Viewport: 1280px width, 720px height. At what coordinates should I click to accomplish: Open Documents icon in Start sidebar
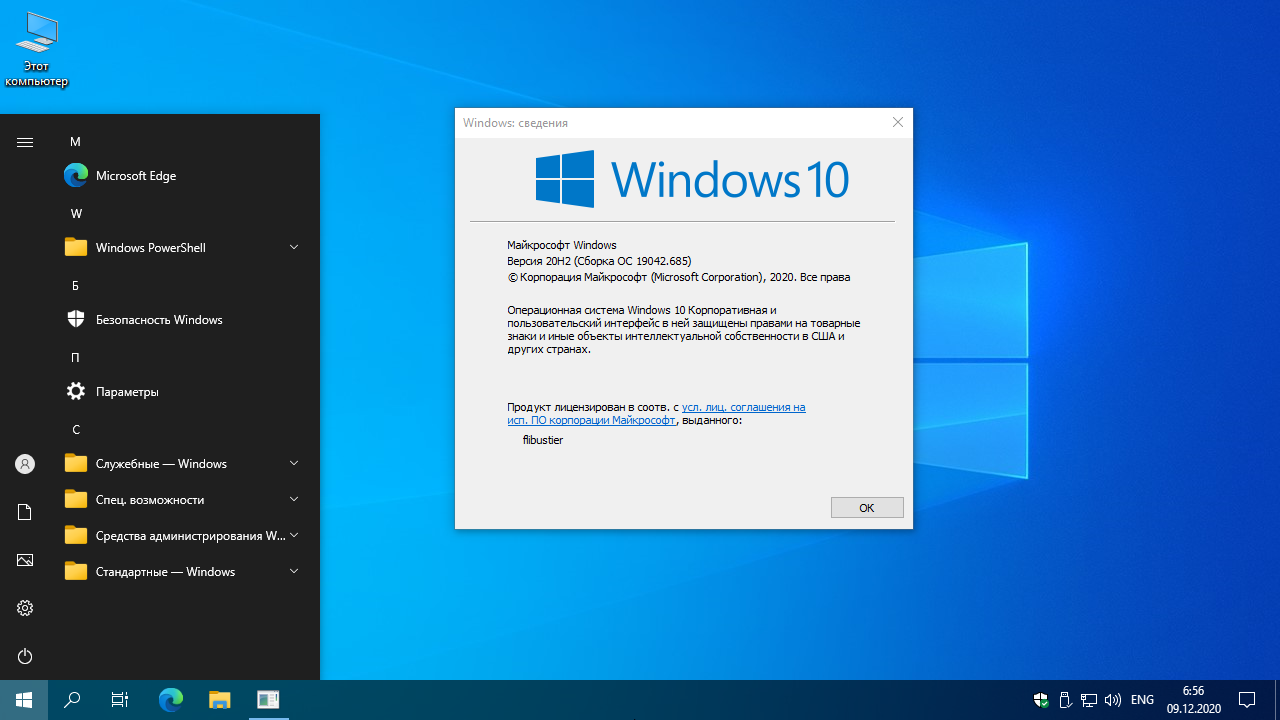point(25,512)
